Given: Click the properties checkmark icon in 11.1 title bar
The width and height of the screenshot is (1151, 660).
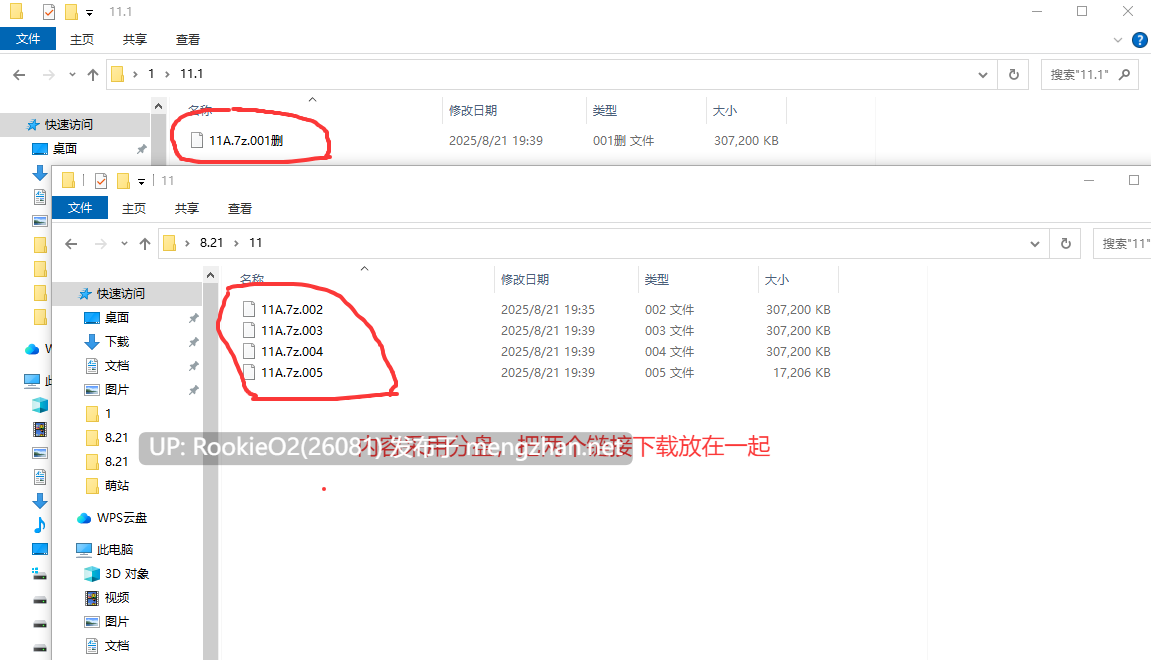Looking at the screenshot, I should tap(49, 12).
